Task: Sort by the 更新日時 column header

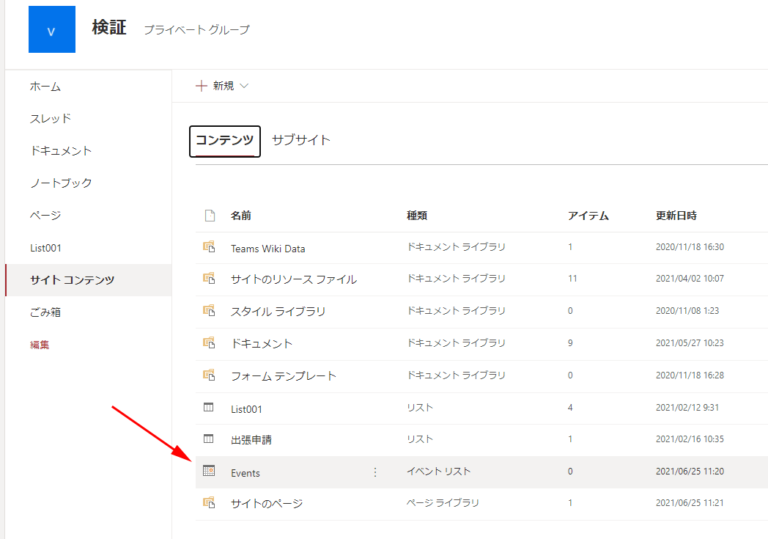Action: 676,216
